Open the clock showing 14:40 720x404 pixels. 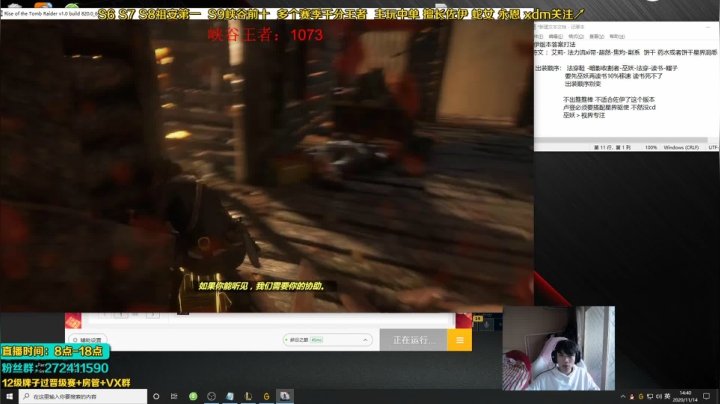pos(685,396)
